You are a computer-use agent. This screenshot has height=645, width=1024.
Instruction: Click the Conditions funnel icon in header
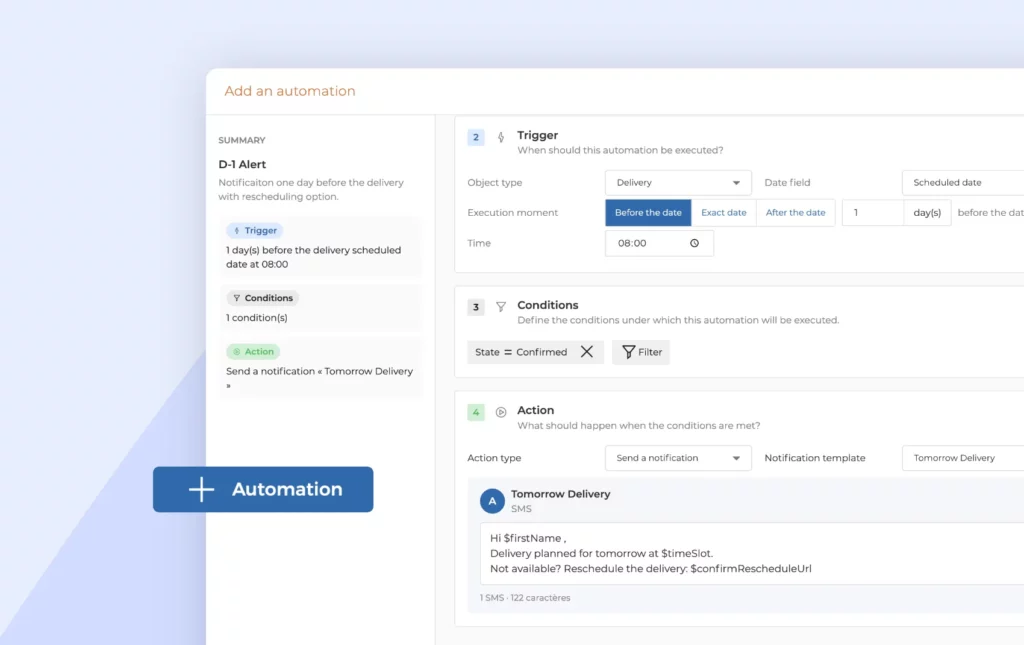501,307
